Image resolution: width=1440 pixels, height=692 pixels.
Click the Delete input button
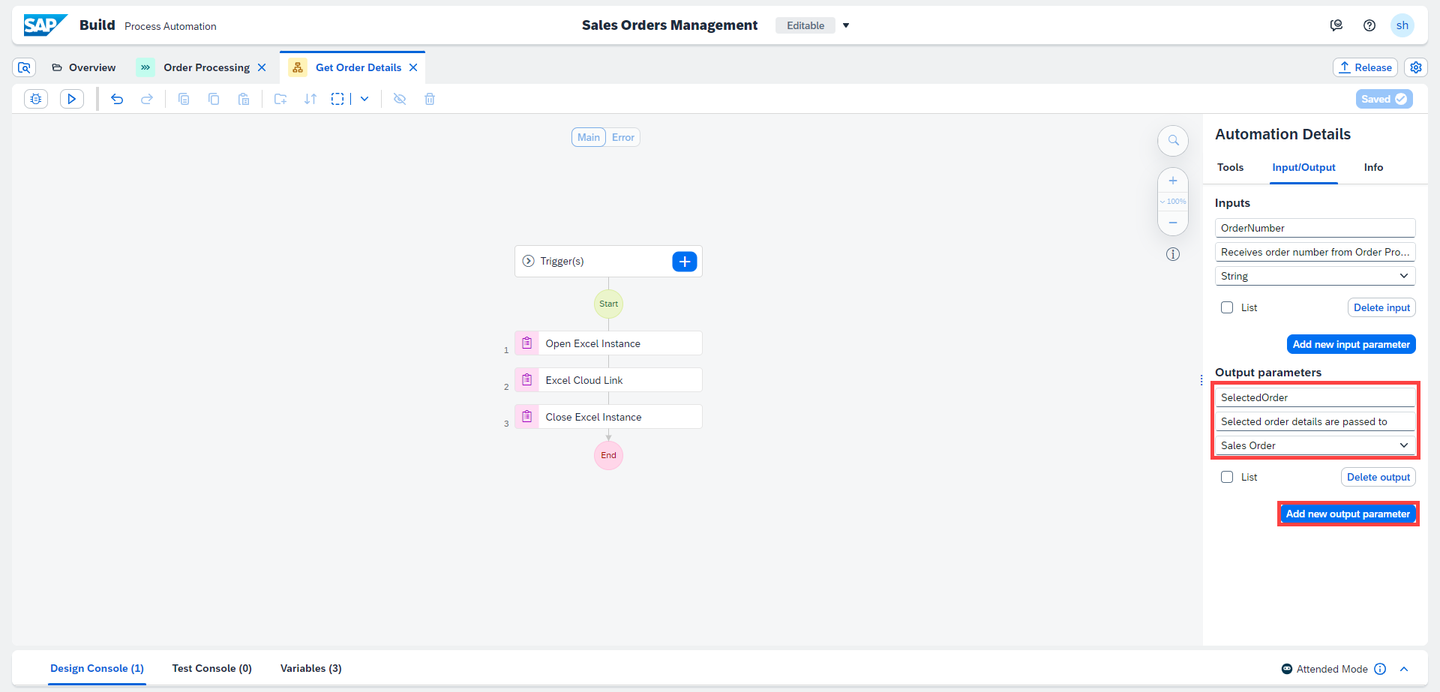coord(1382,308)
